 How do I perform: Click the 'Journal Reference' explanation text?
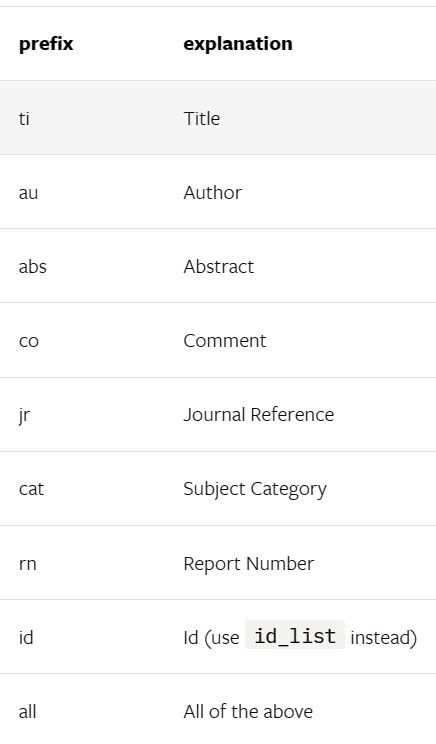click(259, 414)
